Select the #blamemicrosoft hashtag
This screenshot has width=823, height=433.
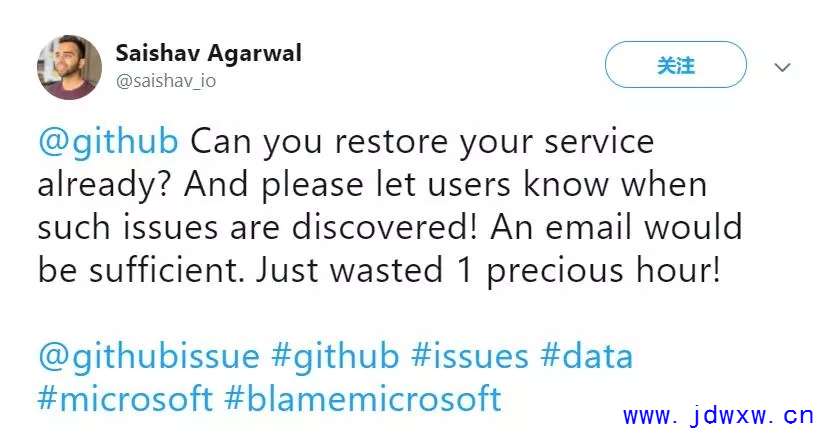[363, 399]
